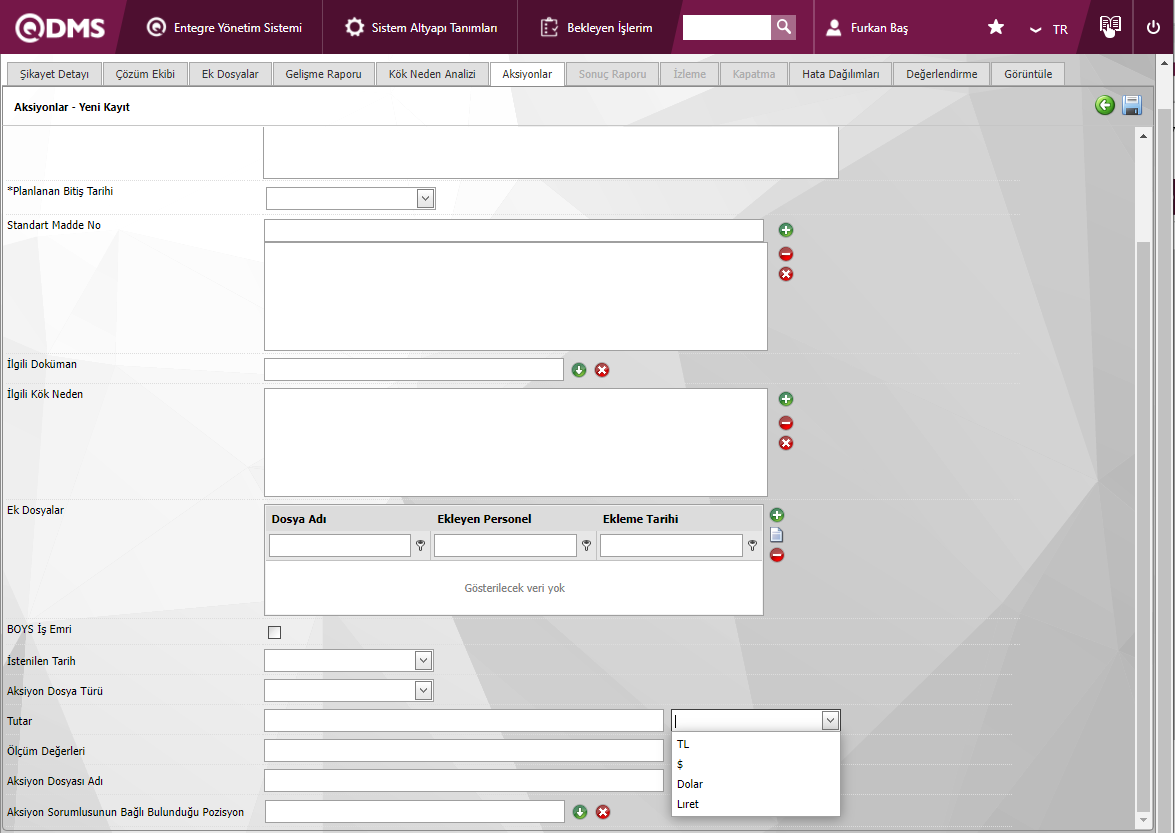
Task: Toggle the BOYS İş Emri checkbox
Action: 274,632
